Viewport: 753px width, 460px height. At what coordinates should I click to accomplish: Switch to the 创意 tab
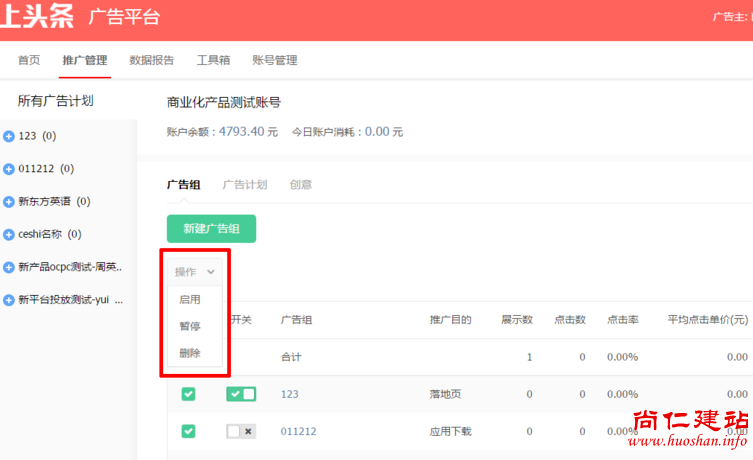(x=300, y=185)
